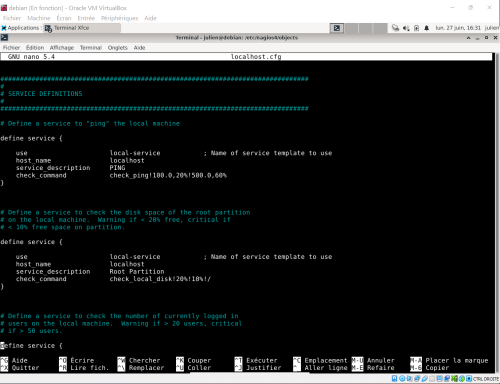Open VirtualBox Écran menu
Image resolution: width=500 pixels, height=384 pixels.
pyautogui.click(x=64, y=18)
